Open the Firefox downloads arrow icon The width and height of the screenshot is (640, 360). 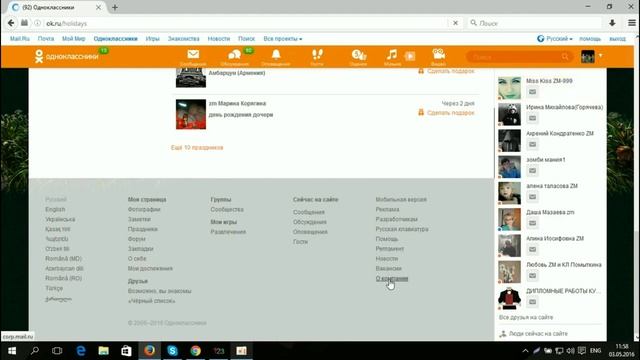click(612, 23)
